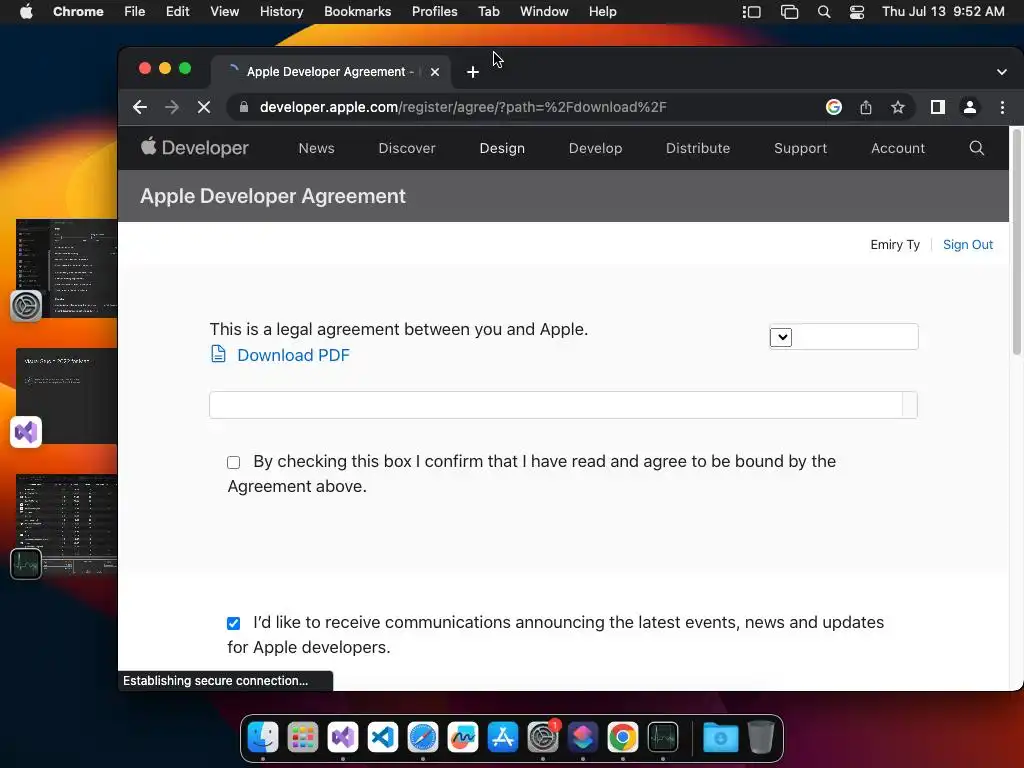Expand the tab search chevron
Viewport: 1024px width, 768px height.
click(1002, 72)
